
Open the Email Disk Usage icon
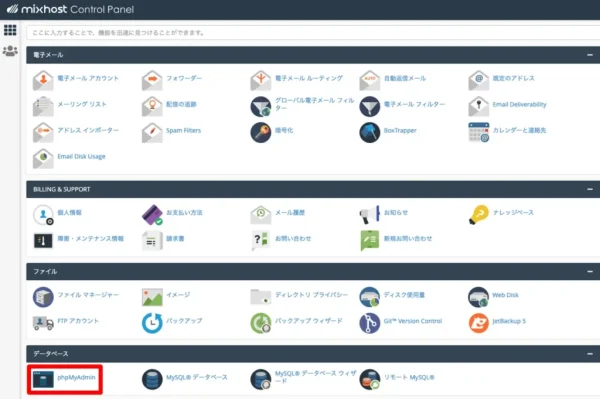point(43,158)
